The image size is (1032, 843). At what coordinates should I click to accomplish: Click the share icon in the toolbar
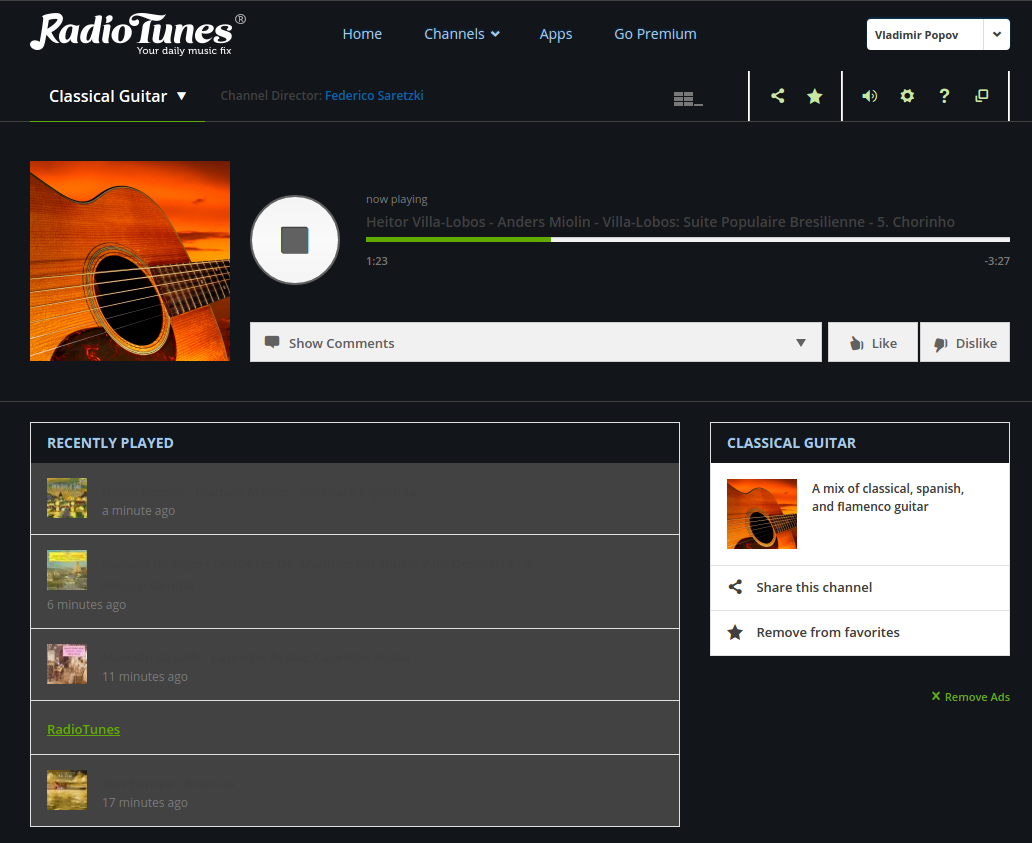click(777, 96)
